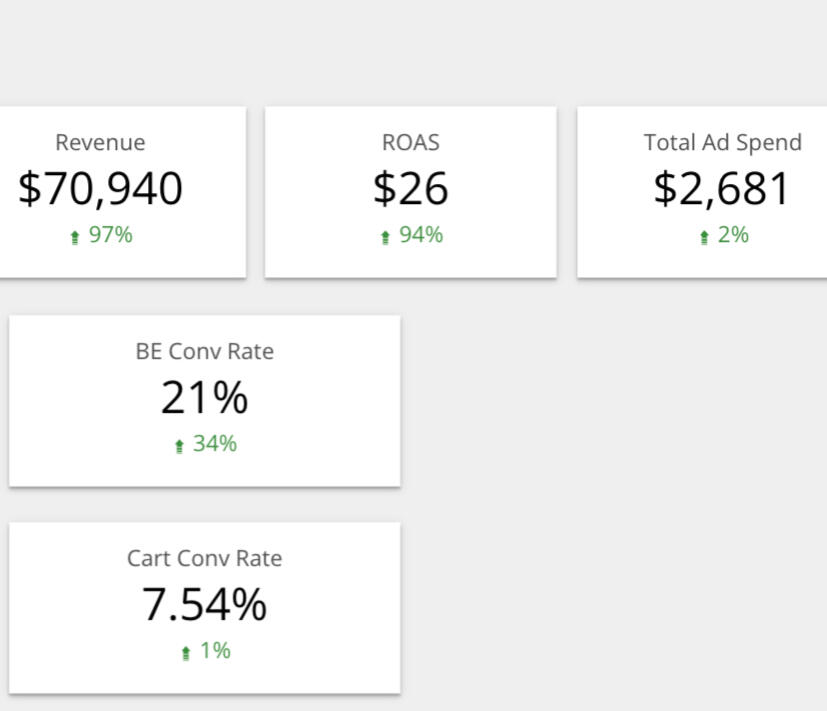Image resolution: width=827 pixels, height=711 pixels.
Task: Click the $2,681 ad spend value
Action: (x=722, y=189)
